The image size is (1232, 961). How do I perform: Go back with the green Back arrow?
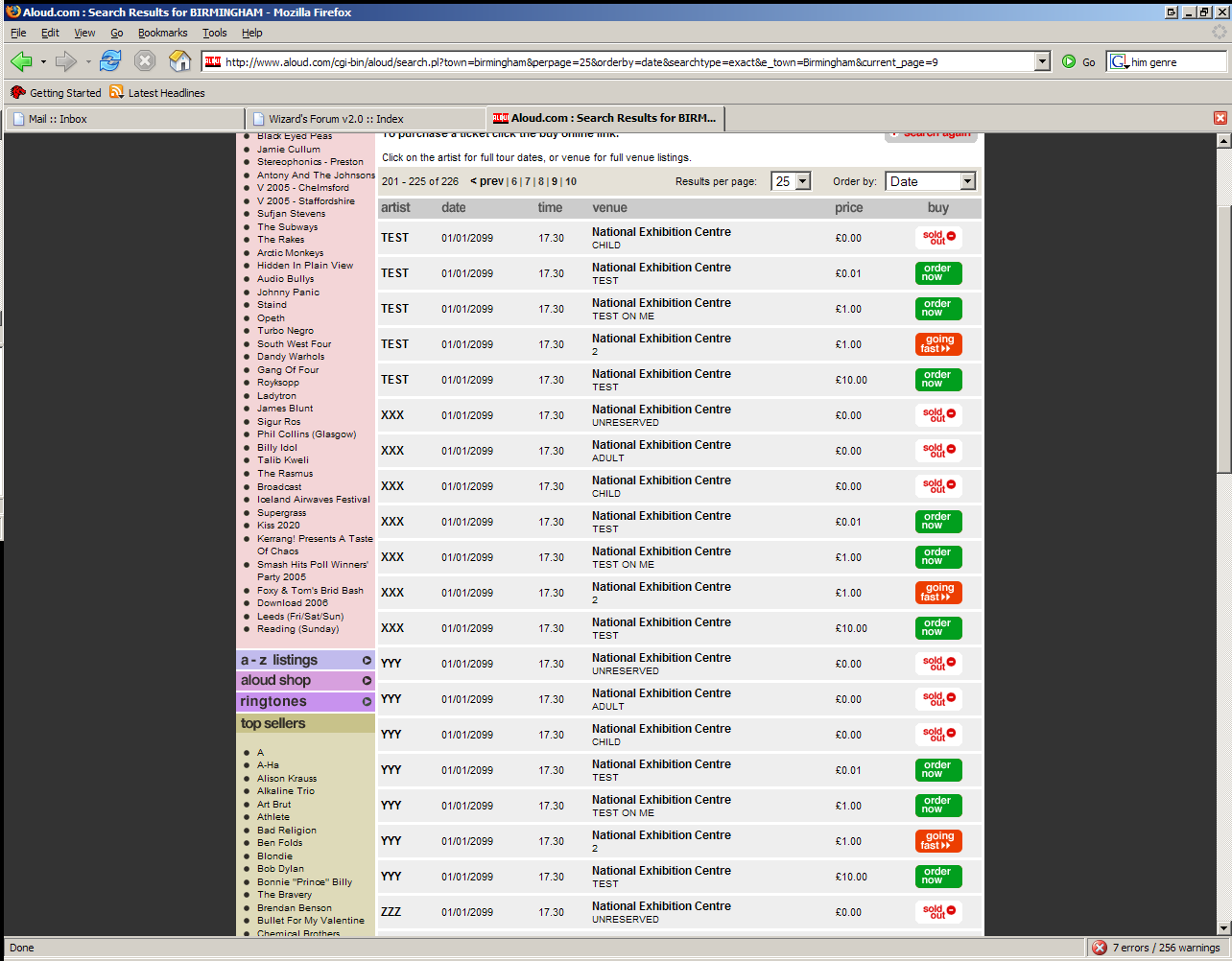pos(21,61)
